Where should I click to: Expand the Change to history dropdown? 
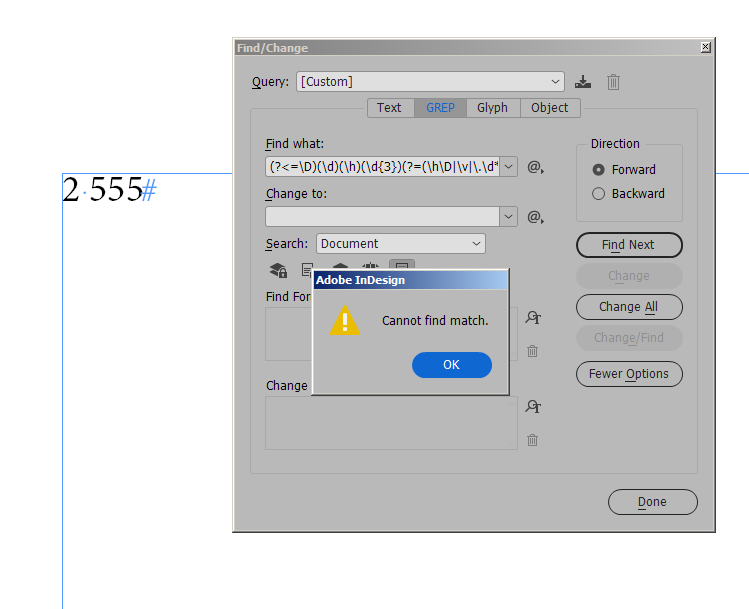(x=508, y=217)
